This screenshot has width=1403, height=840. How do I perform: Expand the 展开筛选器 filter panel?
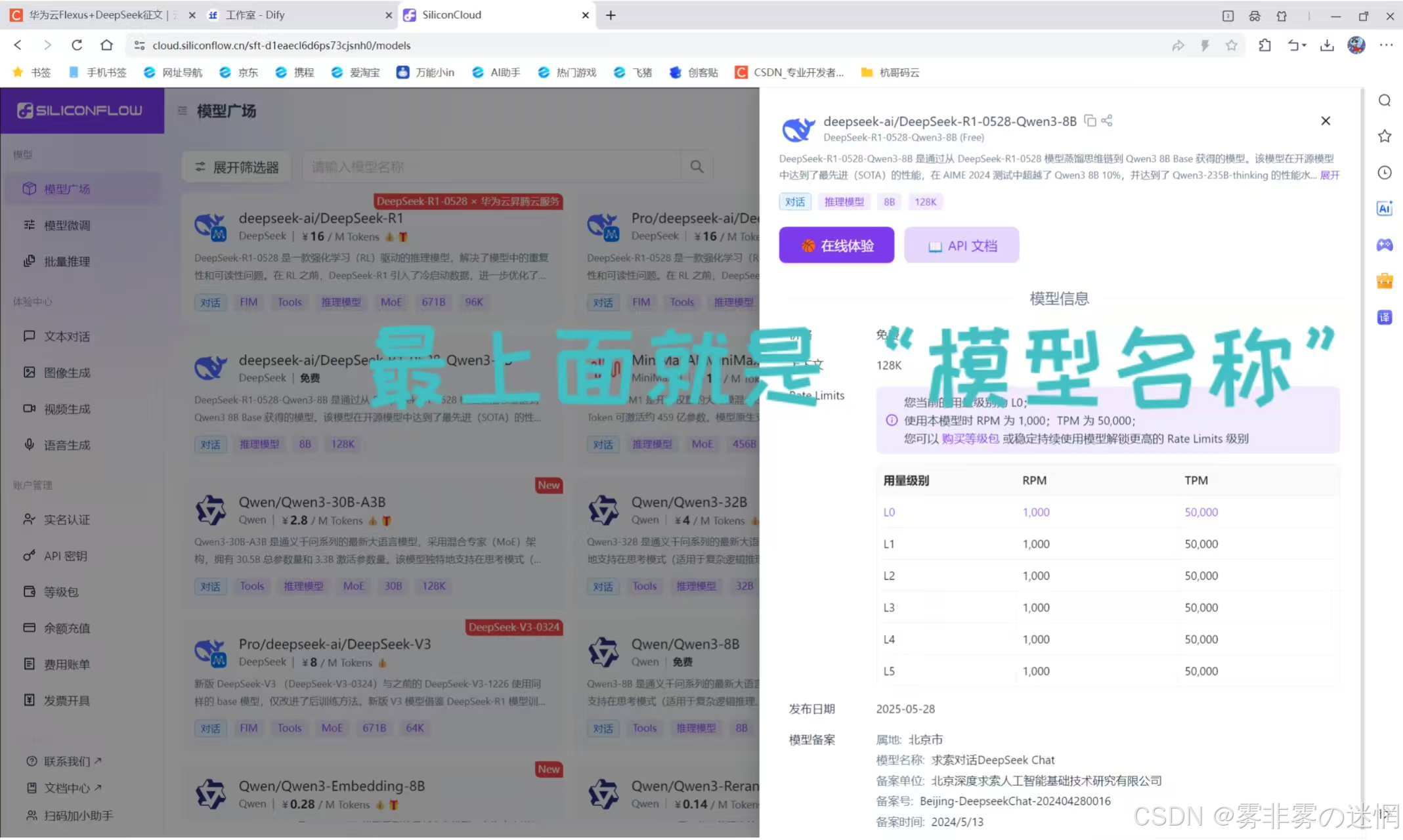[x=236, y=167]
